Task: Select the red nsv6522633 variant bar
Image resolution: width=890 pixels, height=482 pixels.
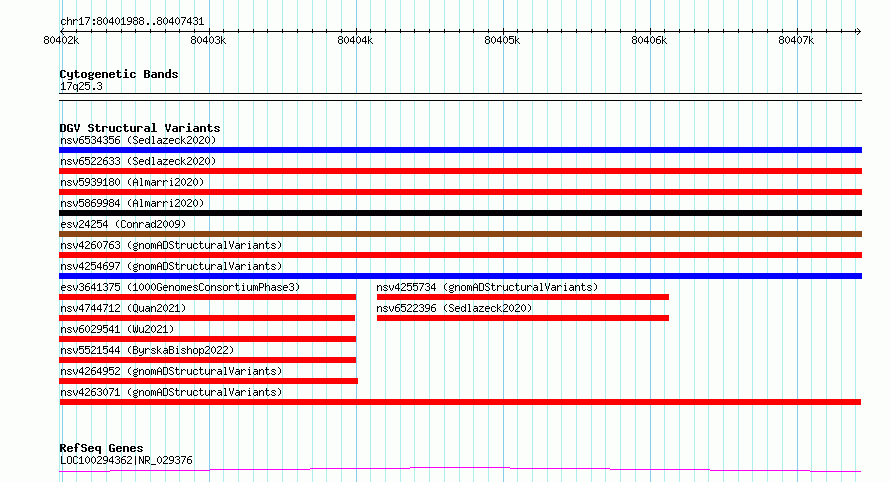Action: pos(460,171)
